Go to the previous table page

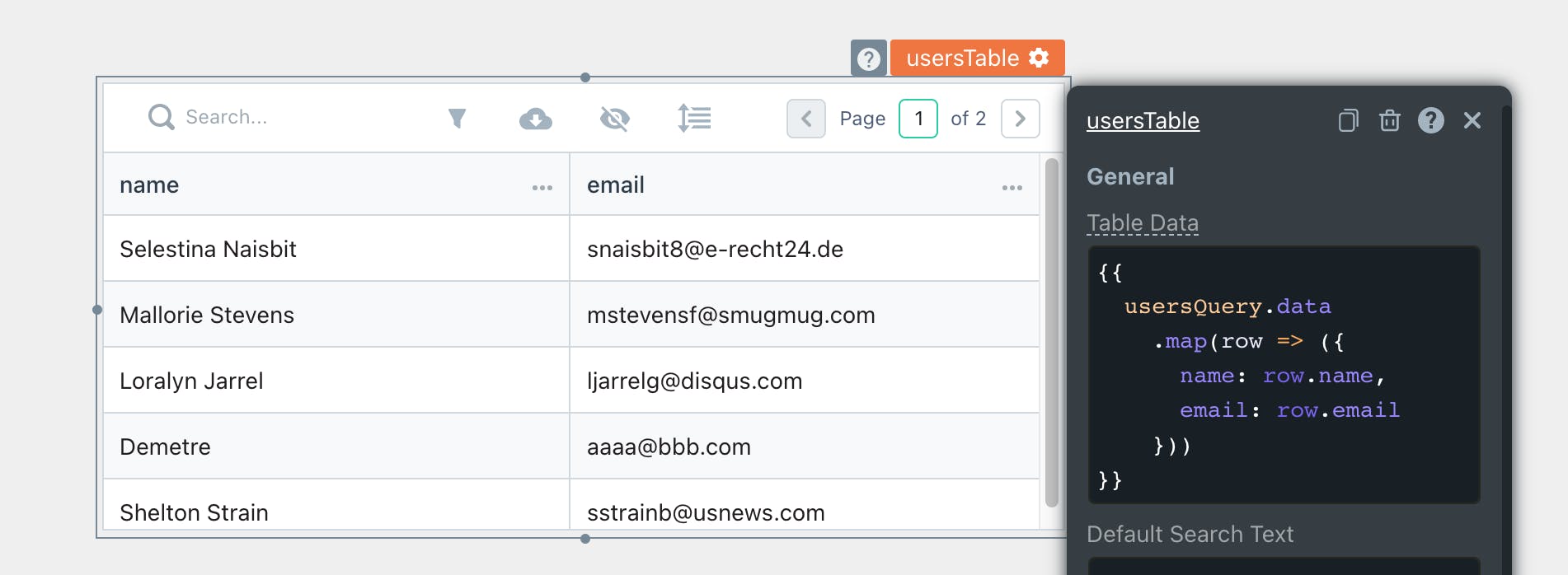(806, 119)
